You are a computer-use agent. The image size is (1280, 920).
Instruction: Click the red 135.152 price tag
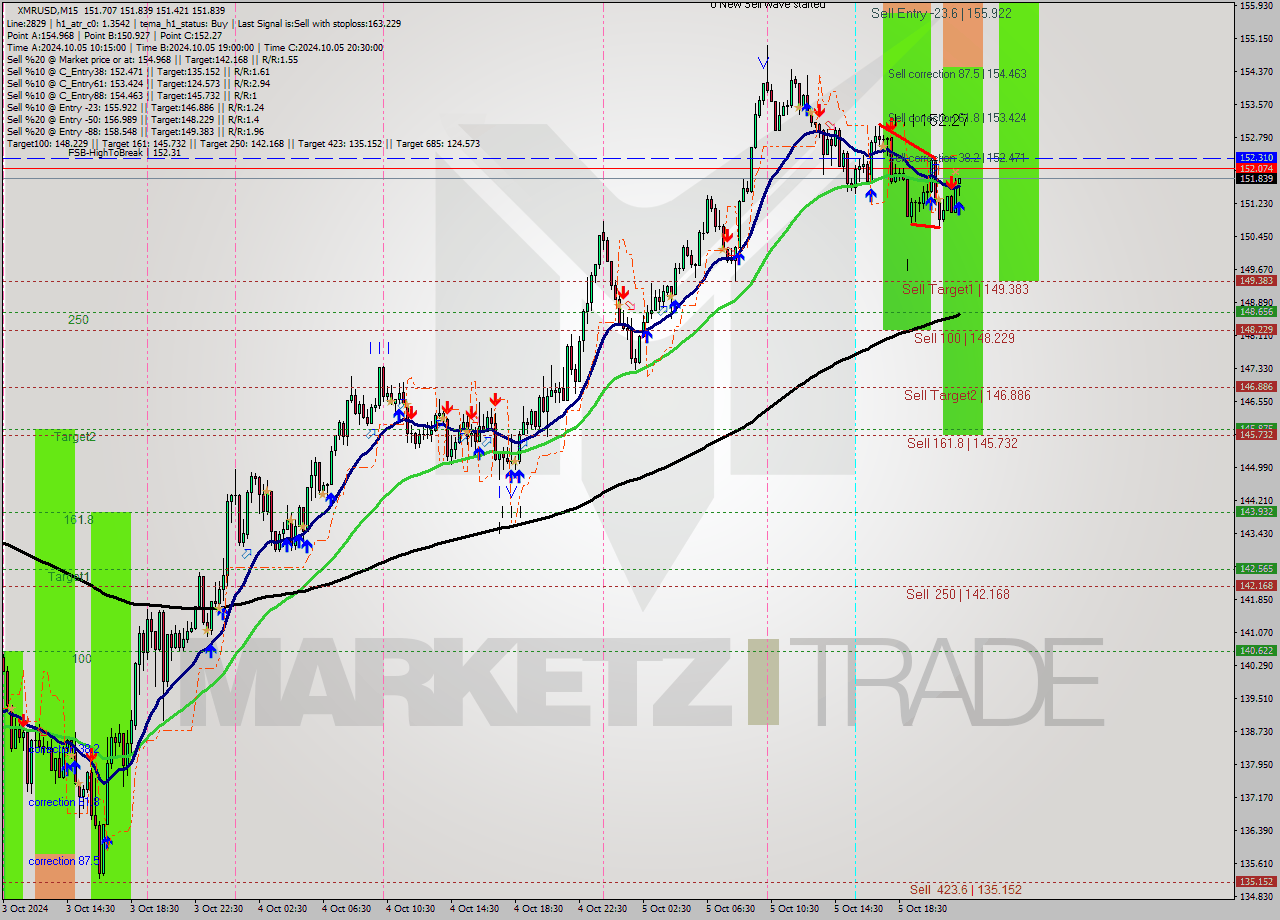(1256, 882)
